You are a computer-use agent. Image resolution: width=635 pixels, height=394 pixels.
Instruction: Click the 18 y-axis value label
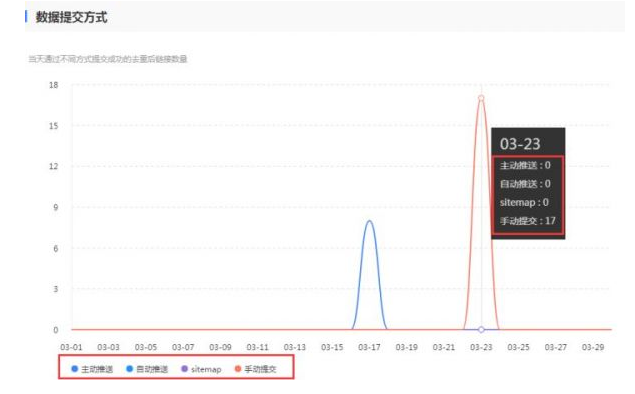[x=53, y=85]
